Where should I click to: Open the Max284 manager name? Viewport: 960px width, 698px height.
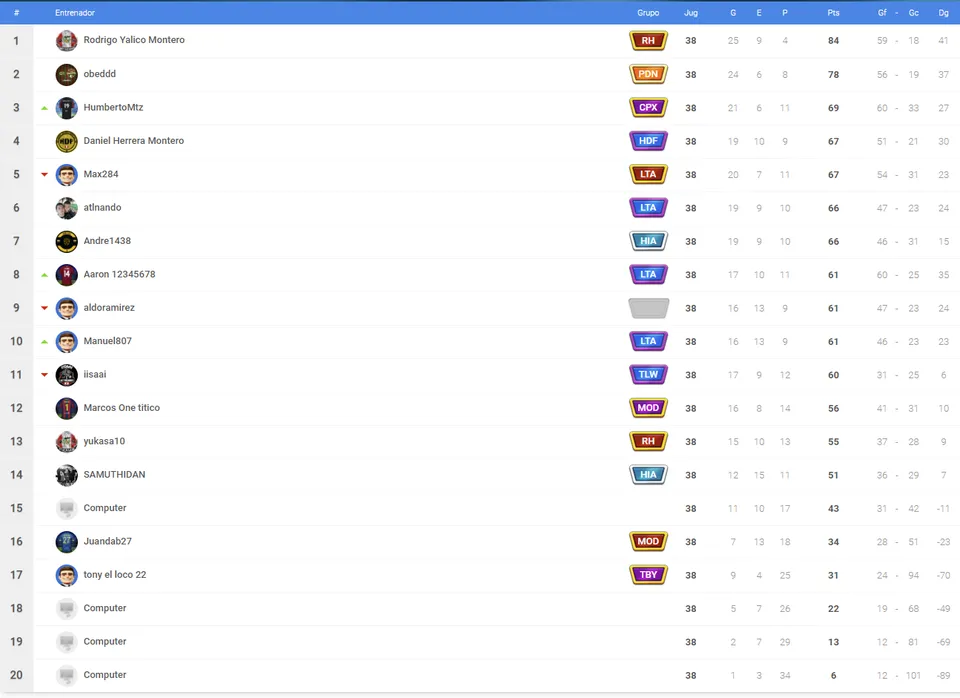click(101, 174)
